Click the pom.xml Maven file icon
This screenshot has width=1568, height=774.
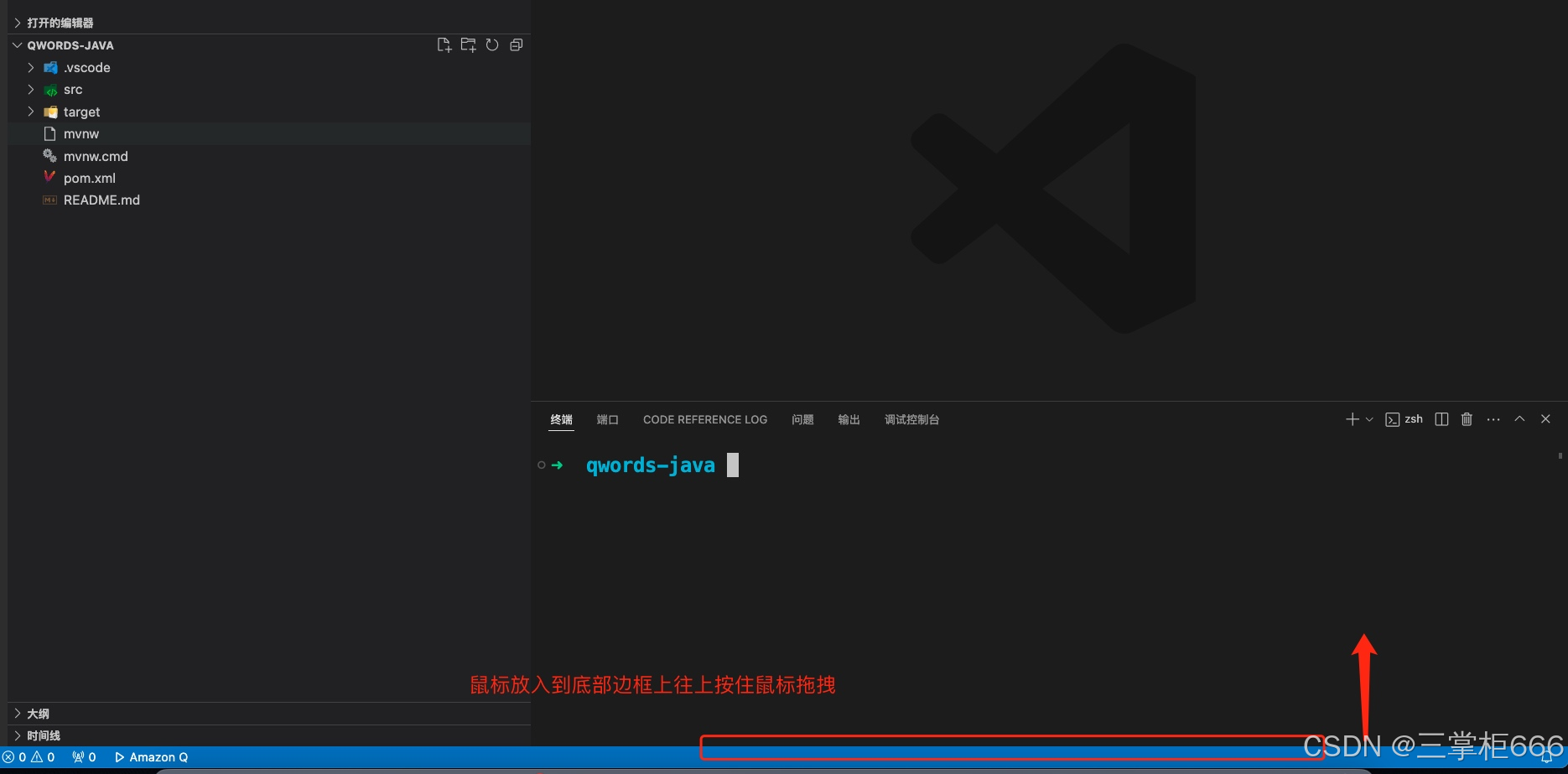[x=49, y=177]
